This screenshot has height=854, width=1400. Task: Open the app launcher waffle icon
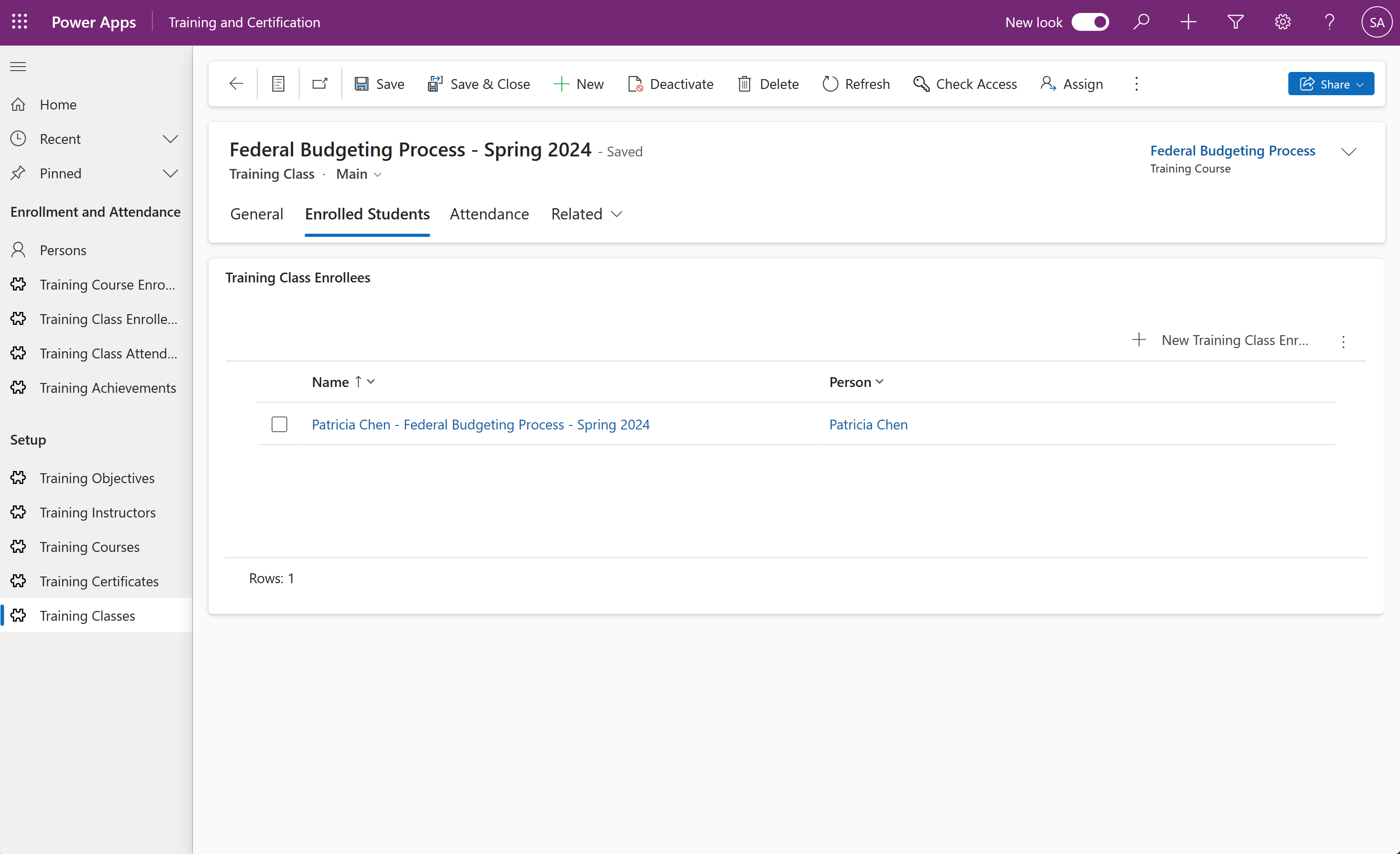(x=19, y=22)
